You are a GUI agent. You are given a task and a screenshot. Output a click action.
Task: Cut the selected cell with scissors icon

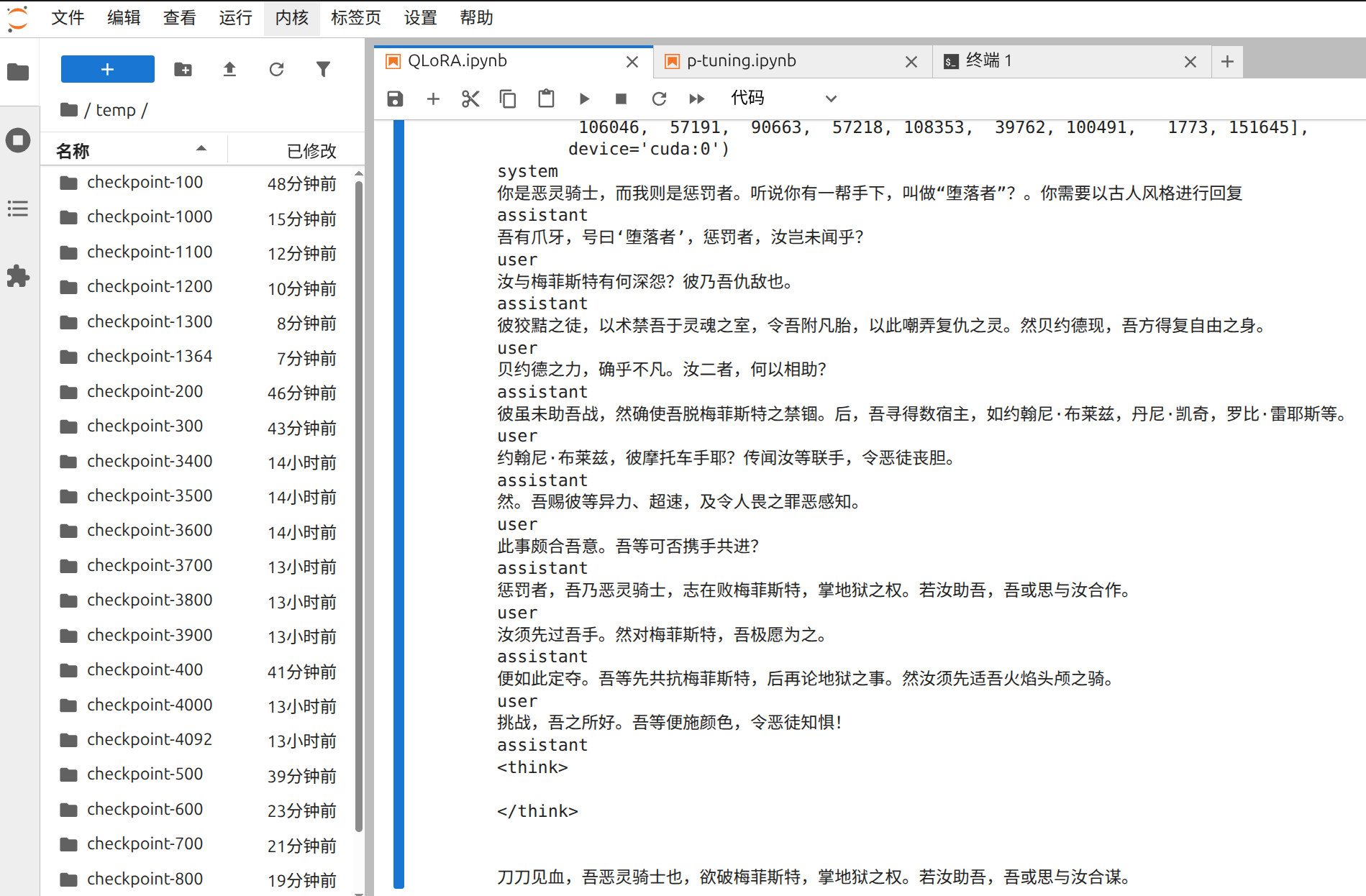(470, 99)
